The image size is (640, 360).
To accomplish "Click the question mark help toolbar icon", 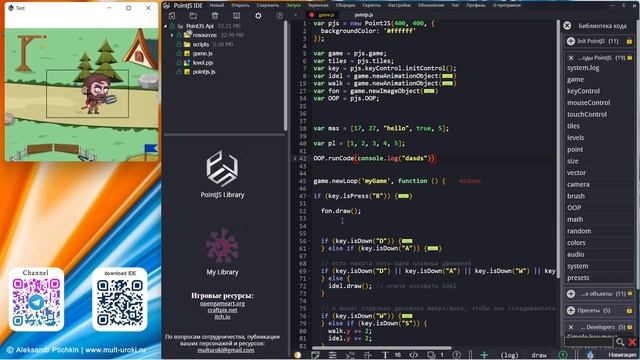I will pyautogui.click(x=280, y=16).
